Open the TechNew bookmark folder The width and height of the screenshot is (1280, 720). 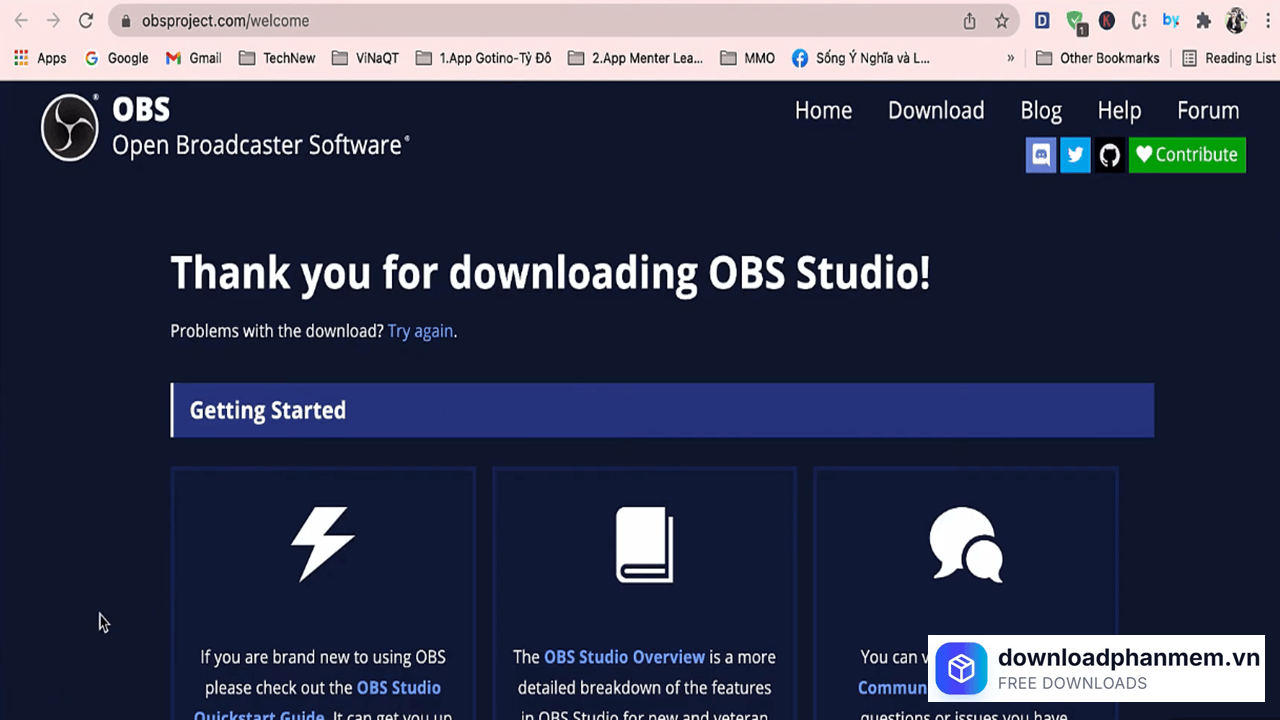point(277,58)
